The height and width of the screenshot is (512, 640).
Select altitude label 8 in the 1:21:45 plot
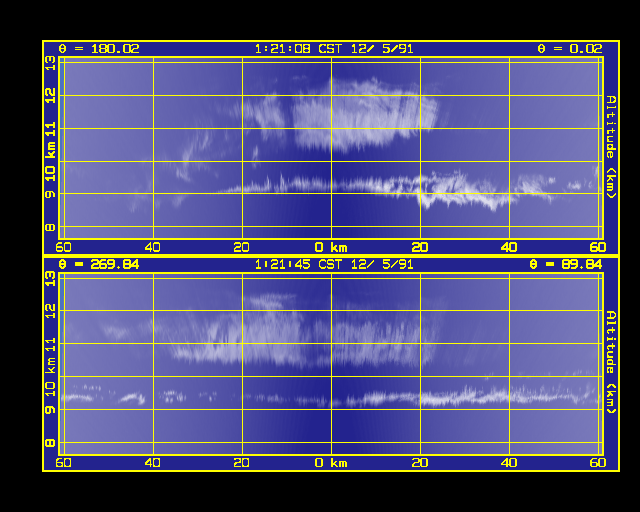[50, 443]
